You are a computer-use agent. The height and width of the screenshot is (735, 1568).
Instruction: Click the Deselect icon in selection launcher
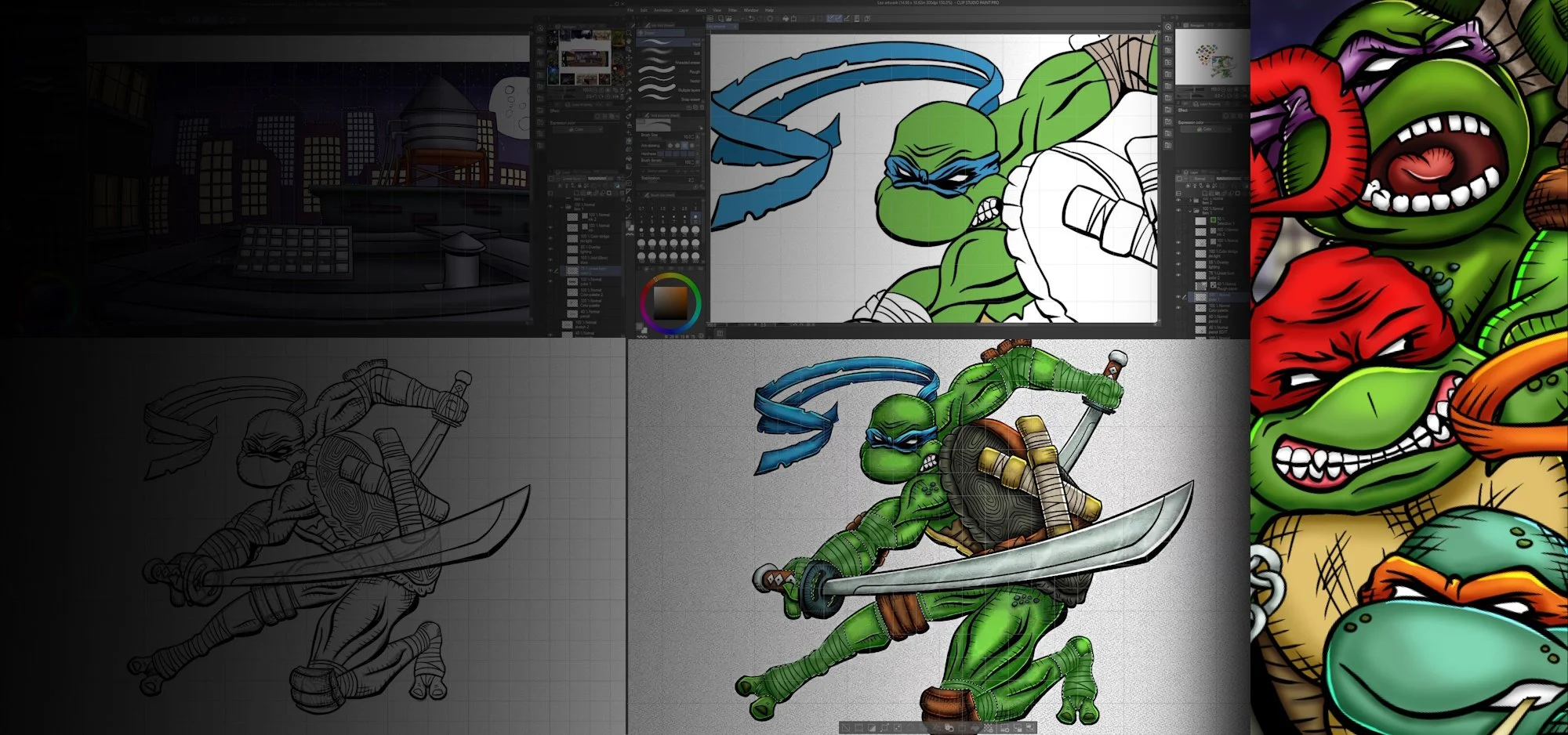845,728
